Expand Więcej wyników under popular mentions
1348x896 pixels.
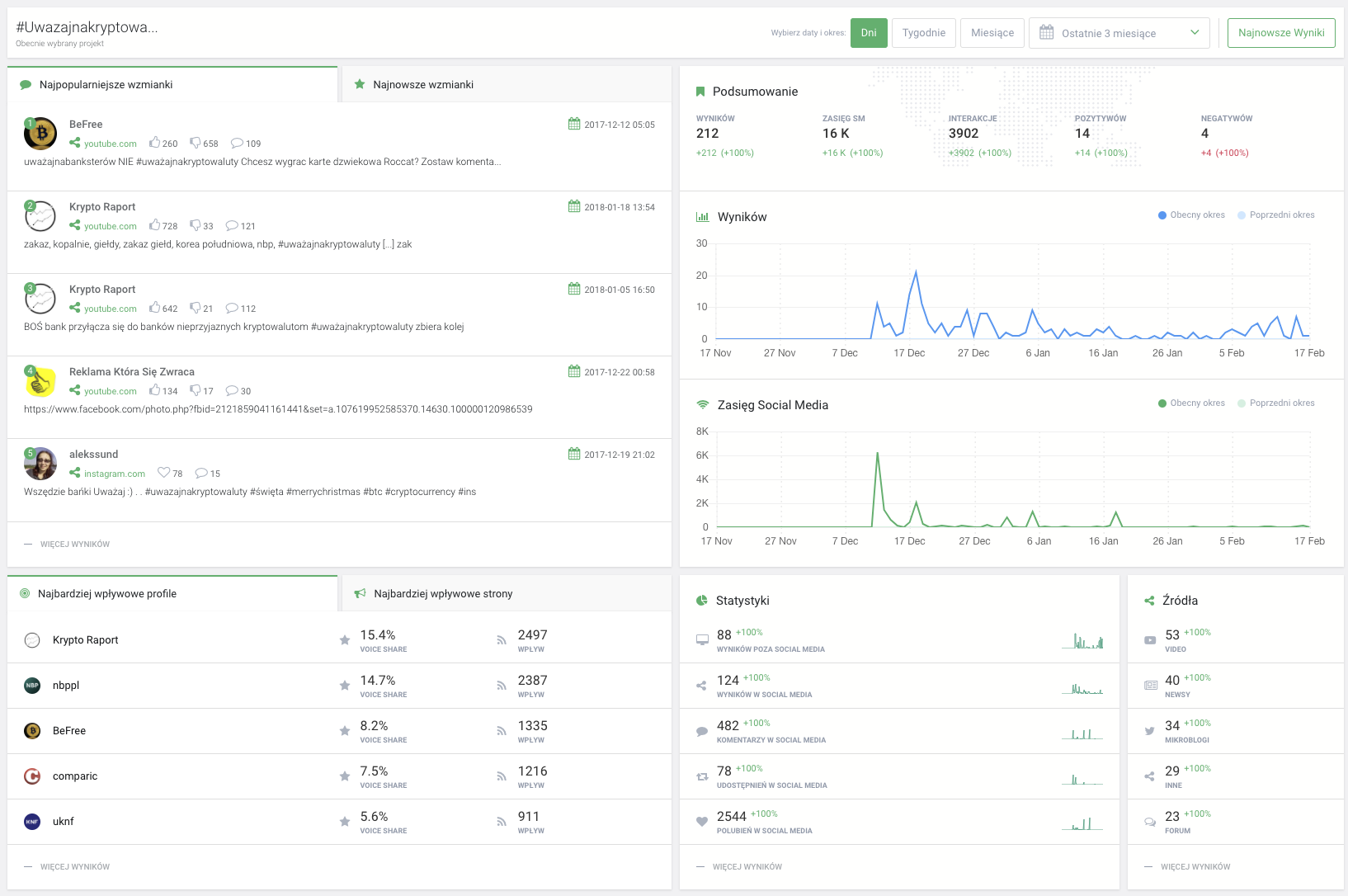tap(74, 545)
